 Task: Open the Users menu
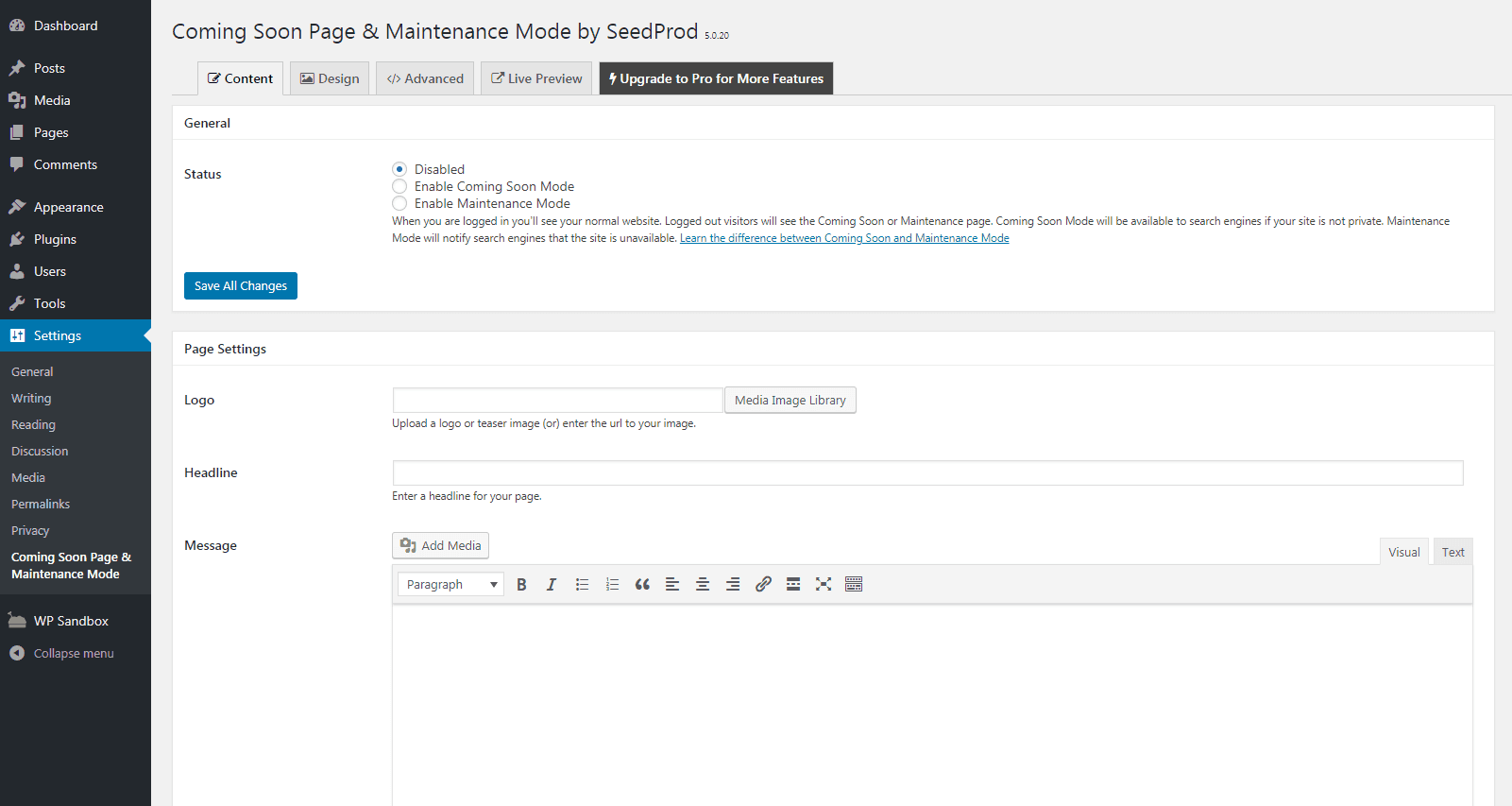pos(76,271)
